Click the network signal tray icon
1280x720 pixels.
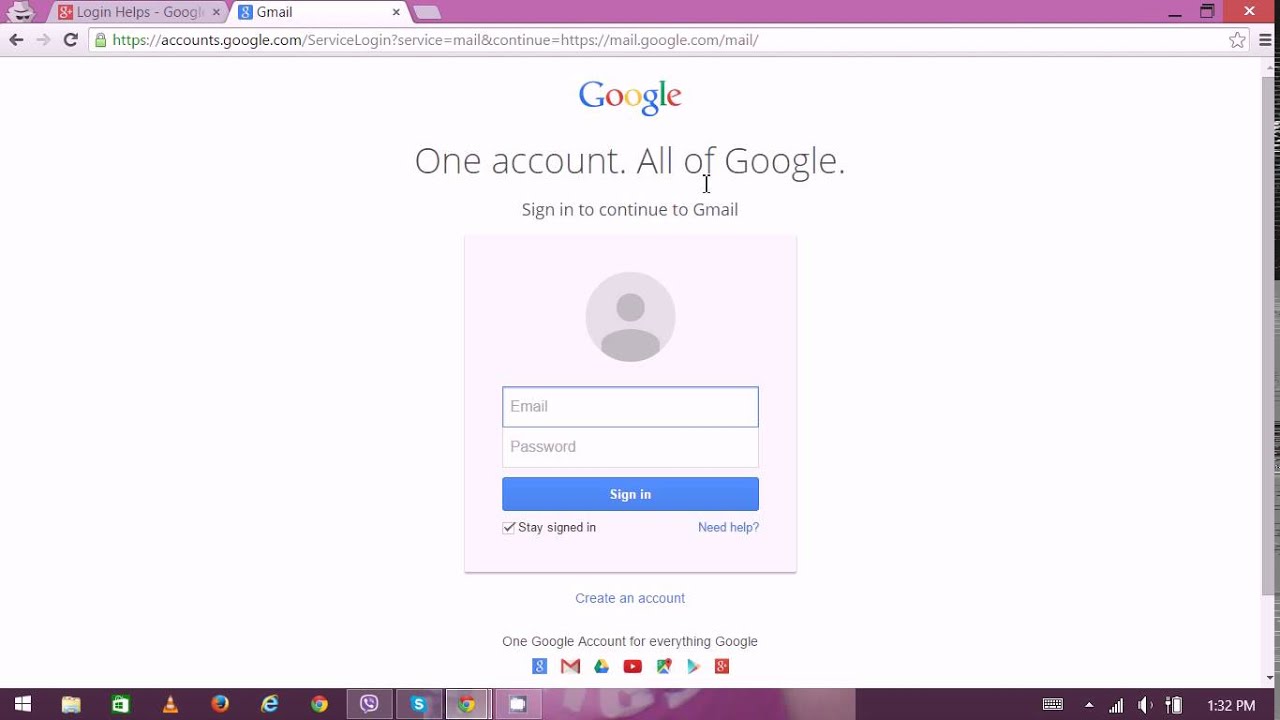(x=1116, y=705)
